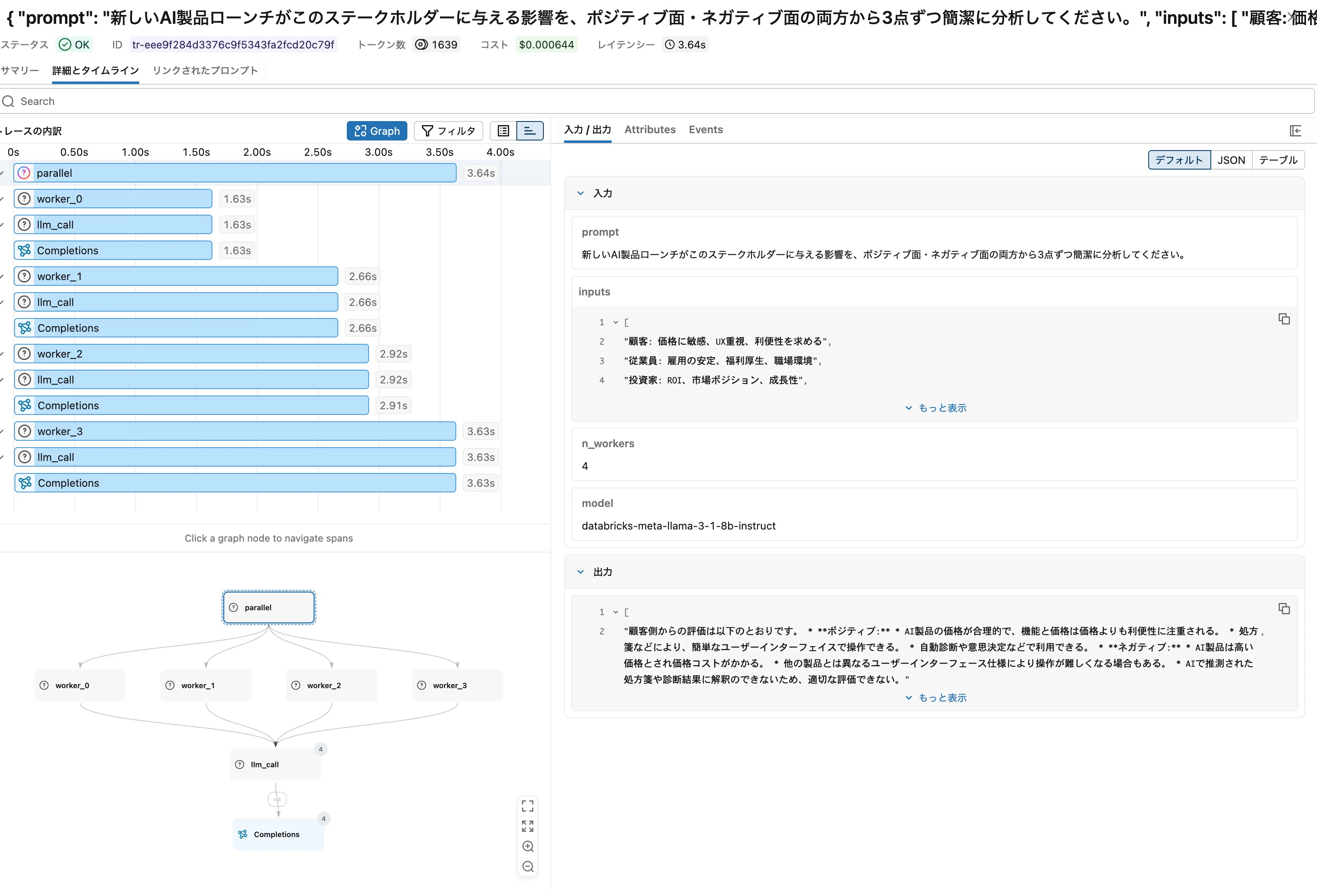Switch to the Events tab

pyautogui.click(x=706, y=130)
